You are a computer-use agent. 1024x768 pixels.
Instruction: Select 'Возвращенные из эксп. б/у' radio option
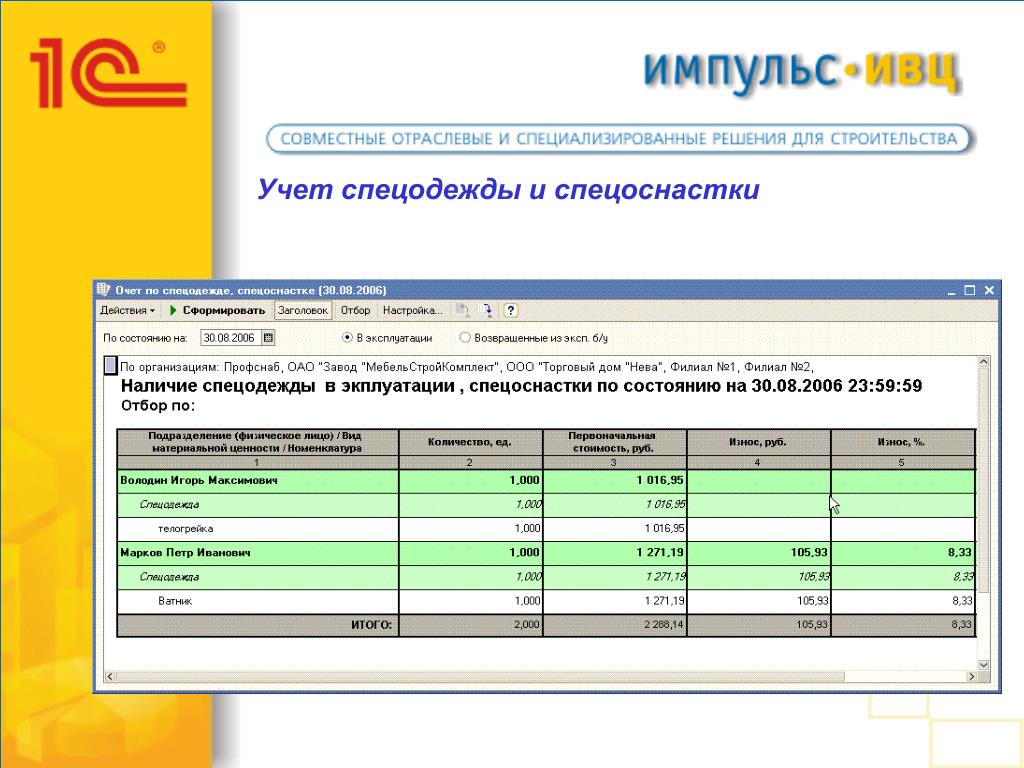[465, 338]
